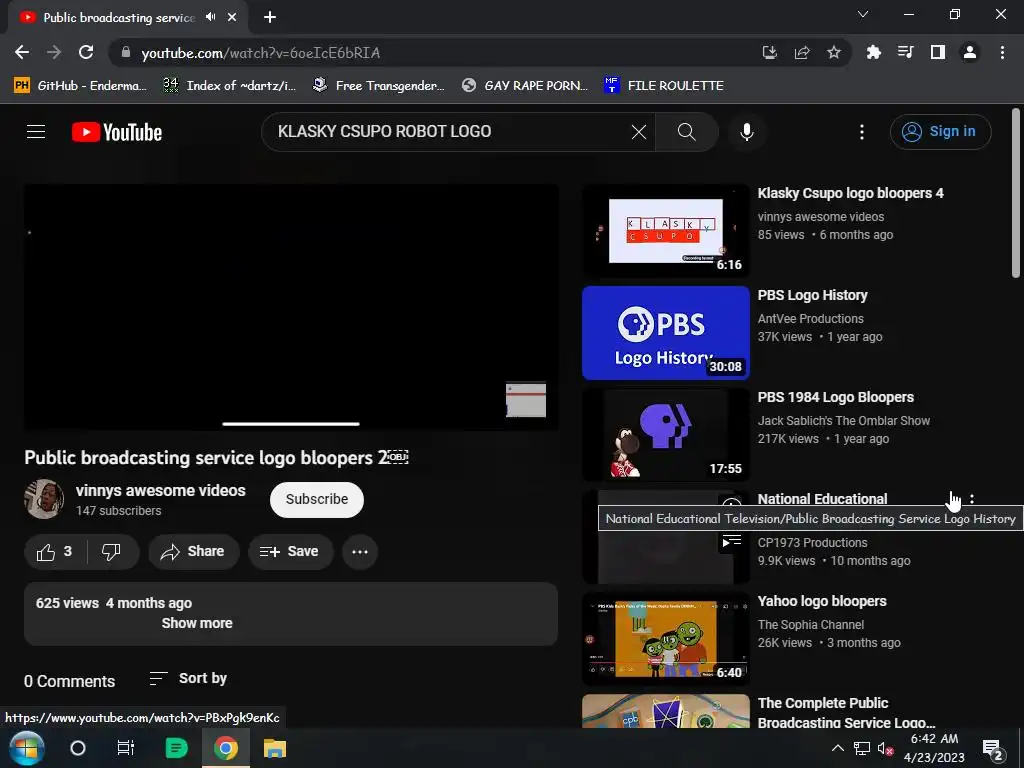
Task: Start voice search with the microphone
Action: click(746, 132)
